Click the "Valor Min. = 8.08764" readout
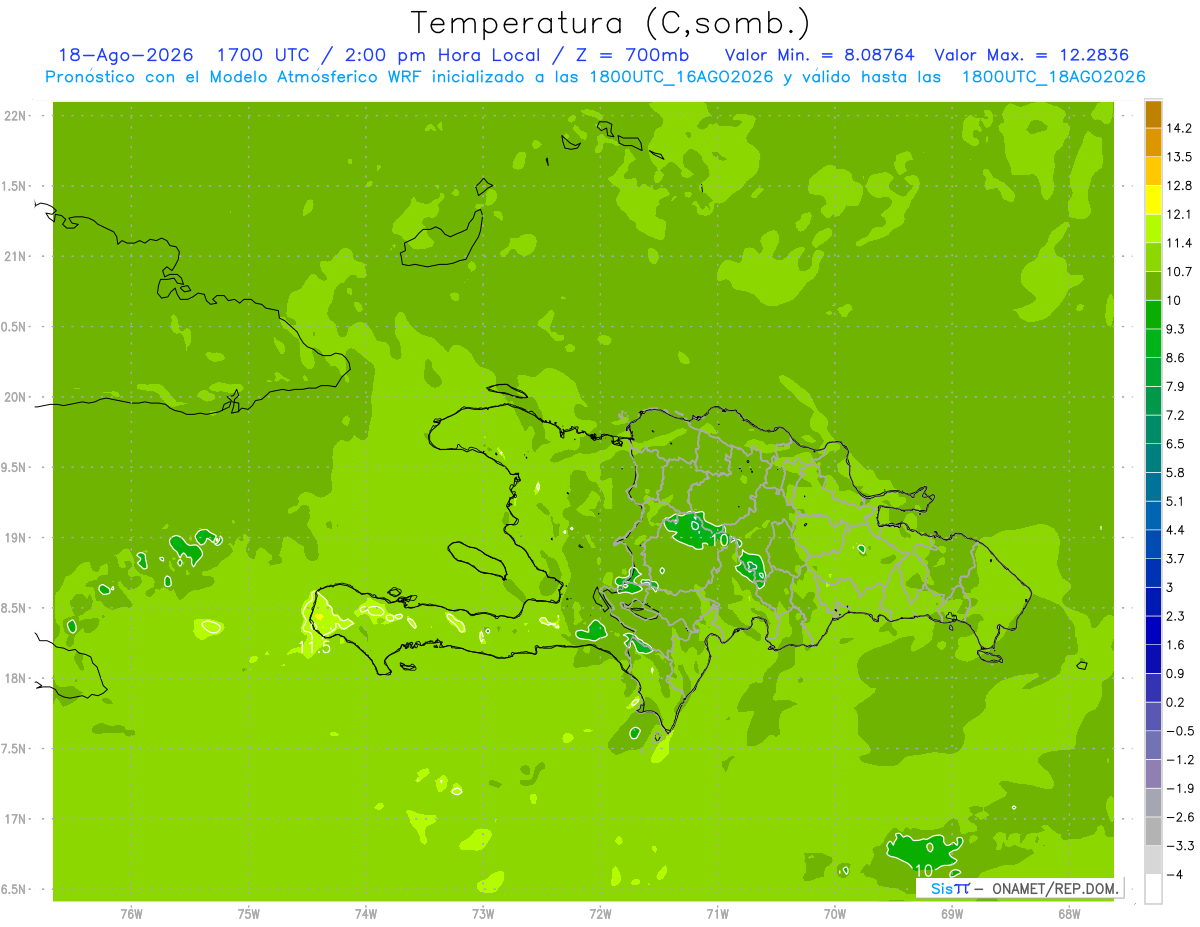This screenshot has height=927, width=1200. point(820,55)
